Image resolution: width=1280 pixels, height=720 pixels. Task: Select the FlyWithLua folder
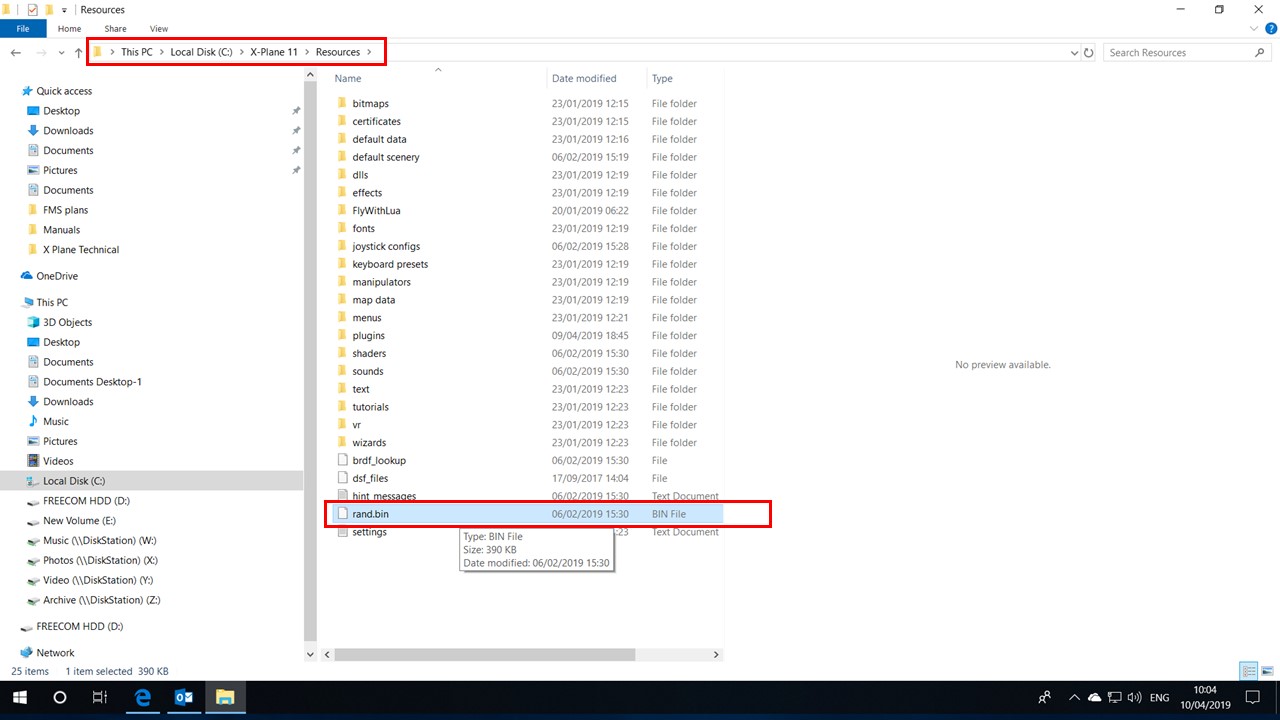[376, 211]
